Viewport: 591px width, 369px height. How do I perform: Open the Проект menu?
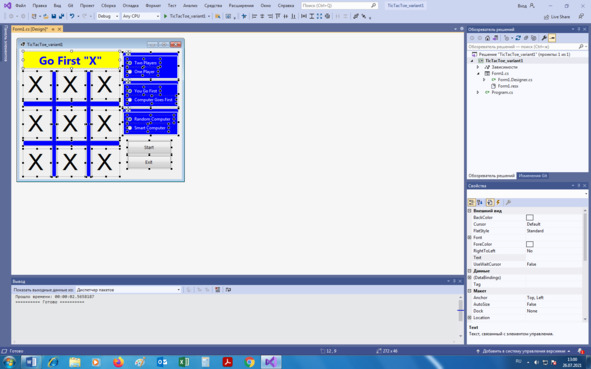(87, 6)
